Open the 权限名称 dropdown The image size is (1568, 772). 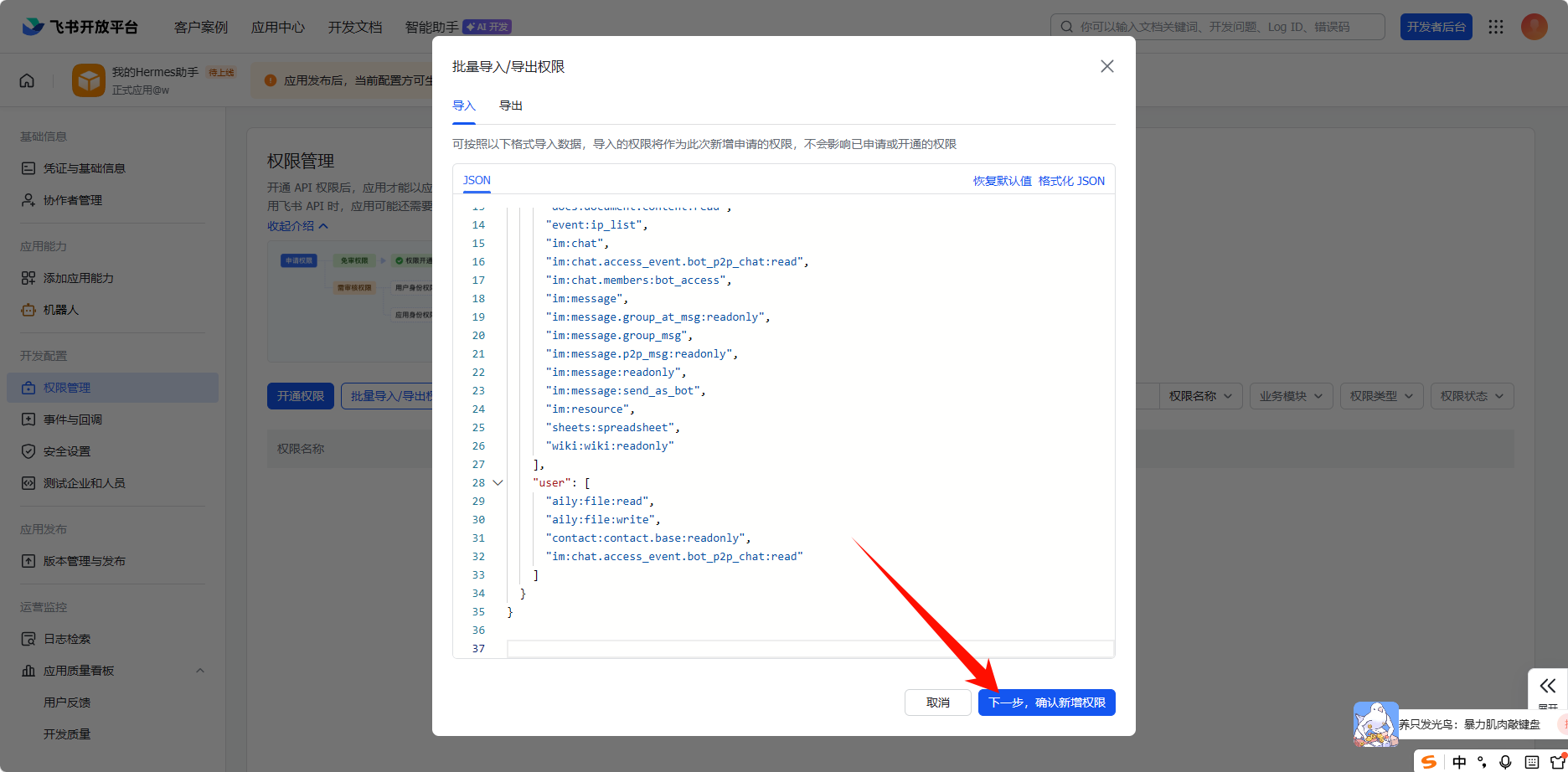1200,396
